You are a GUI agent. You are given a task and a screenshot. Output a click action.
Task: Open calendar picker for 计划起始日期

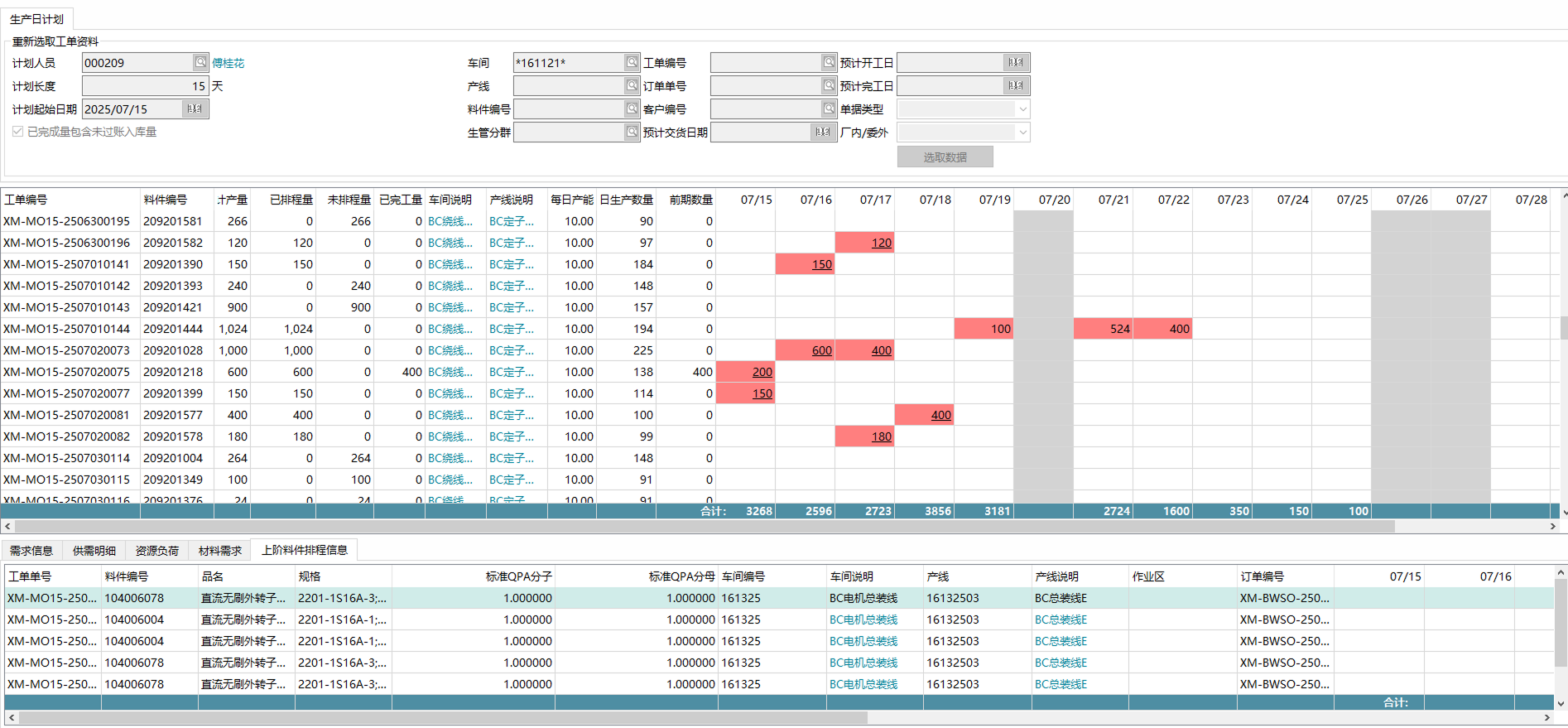pos(195,108)
